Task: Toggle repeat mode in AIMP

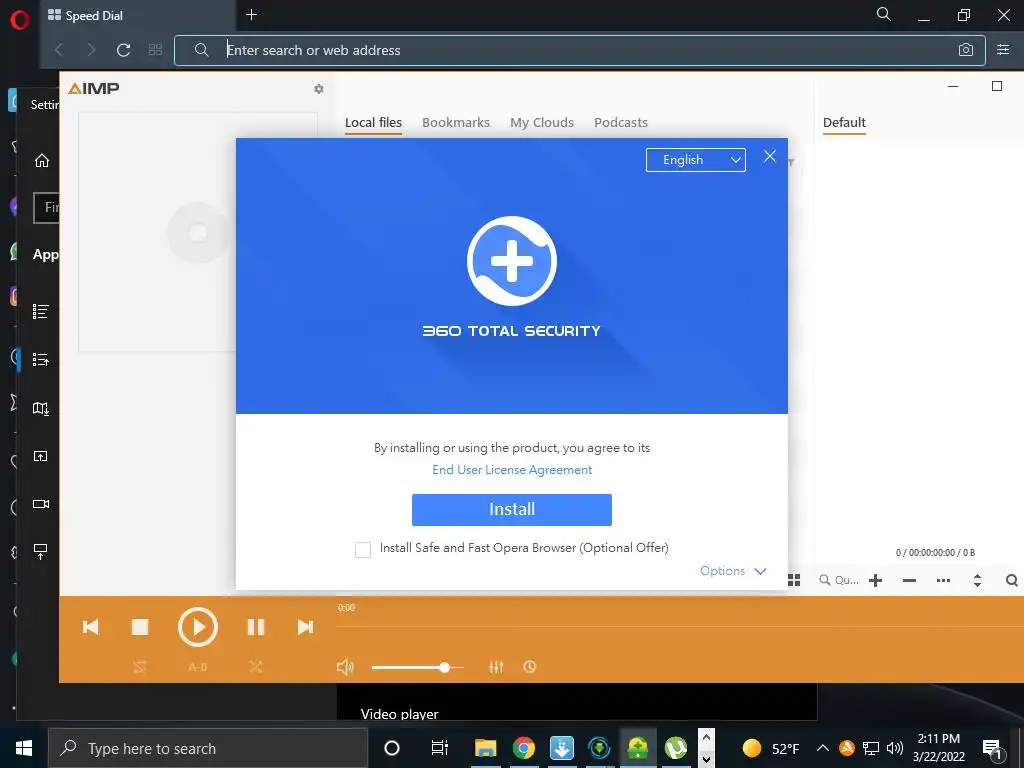Action: pyautogui.click(x=140, y=667)
